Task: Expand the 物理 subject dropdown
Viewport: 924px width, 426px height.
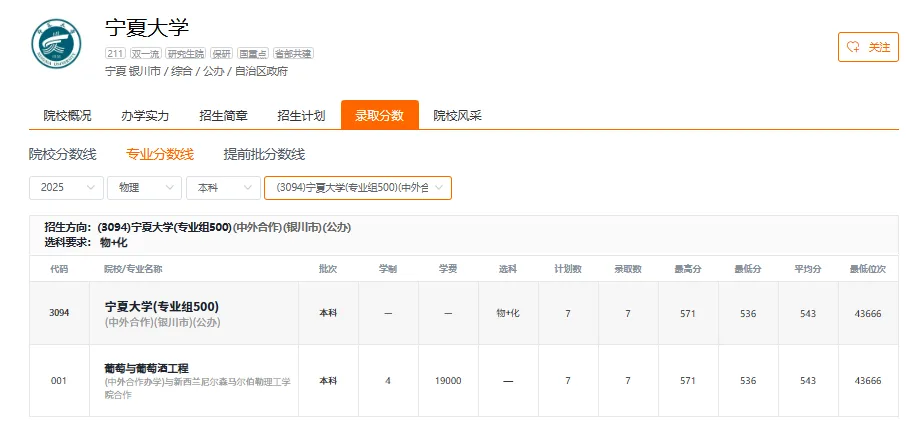Action: (x=144, y=187)
